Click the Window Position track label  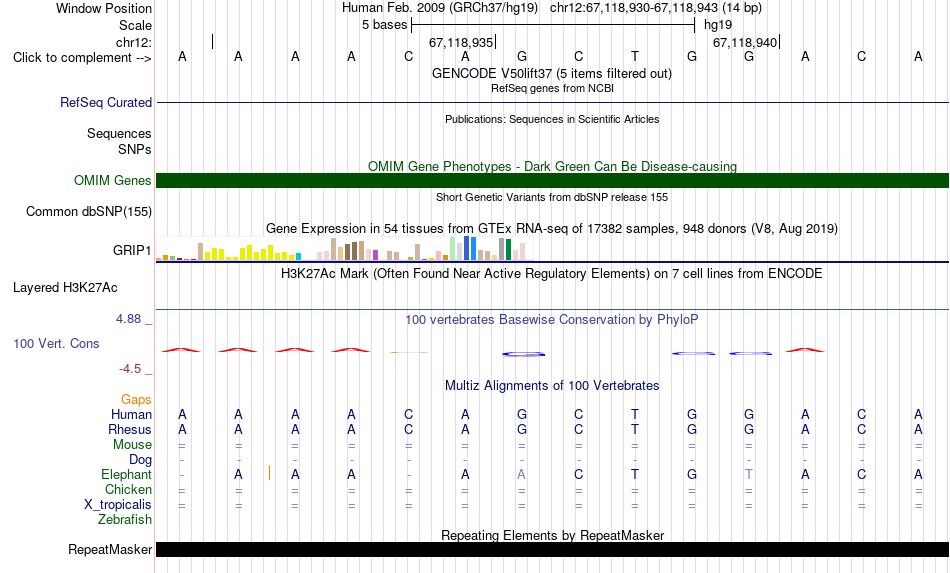[104, 8]
